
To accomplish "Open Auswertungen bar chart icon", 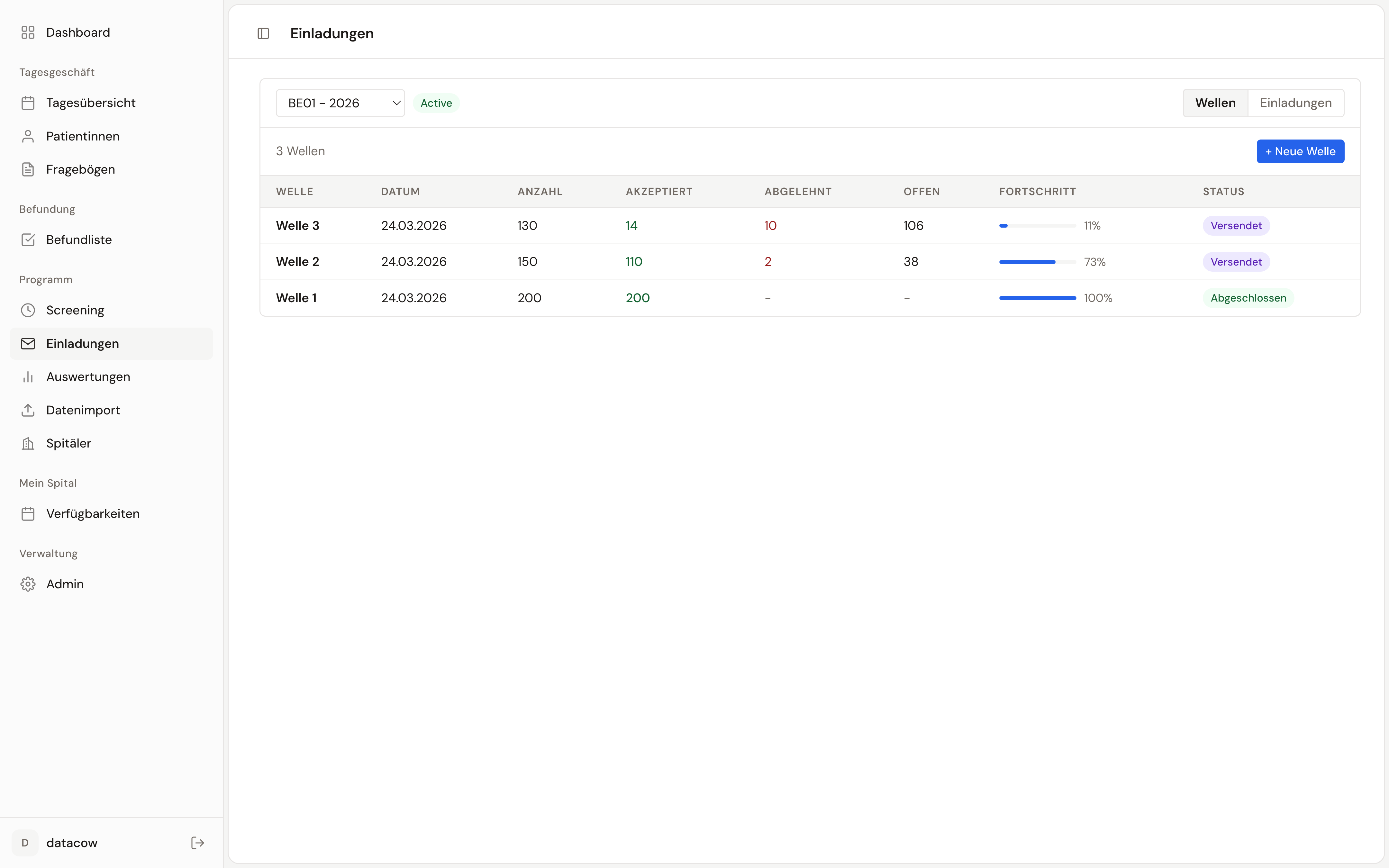I will [x=28, y=376].
